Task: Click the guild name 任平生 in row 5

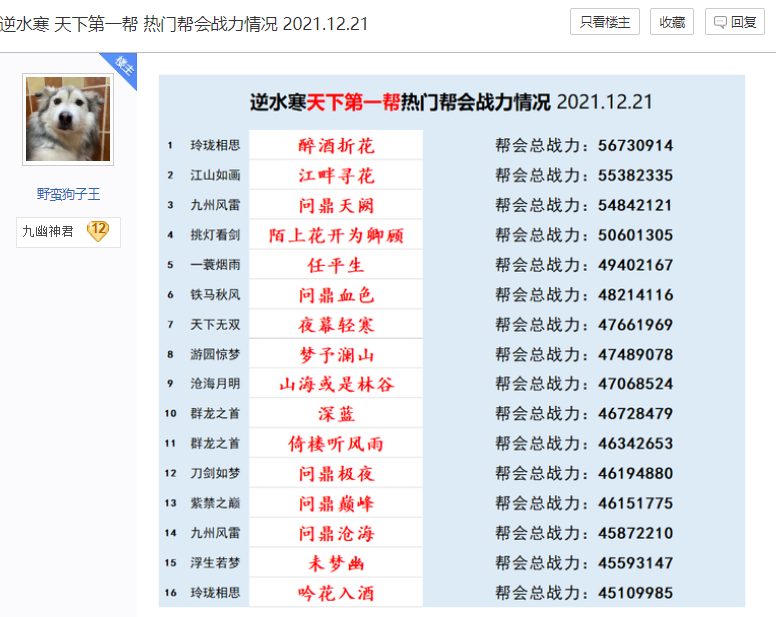Action: point(336,266)
